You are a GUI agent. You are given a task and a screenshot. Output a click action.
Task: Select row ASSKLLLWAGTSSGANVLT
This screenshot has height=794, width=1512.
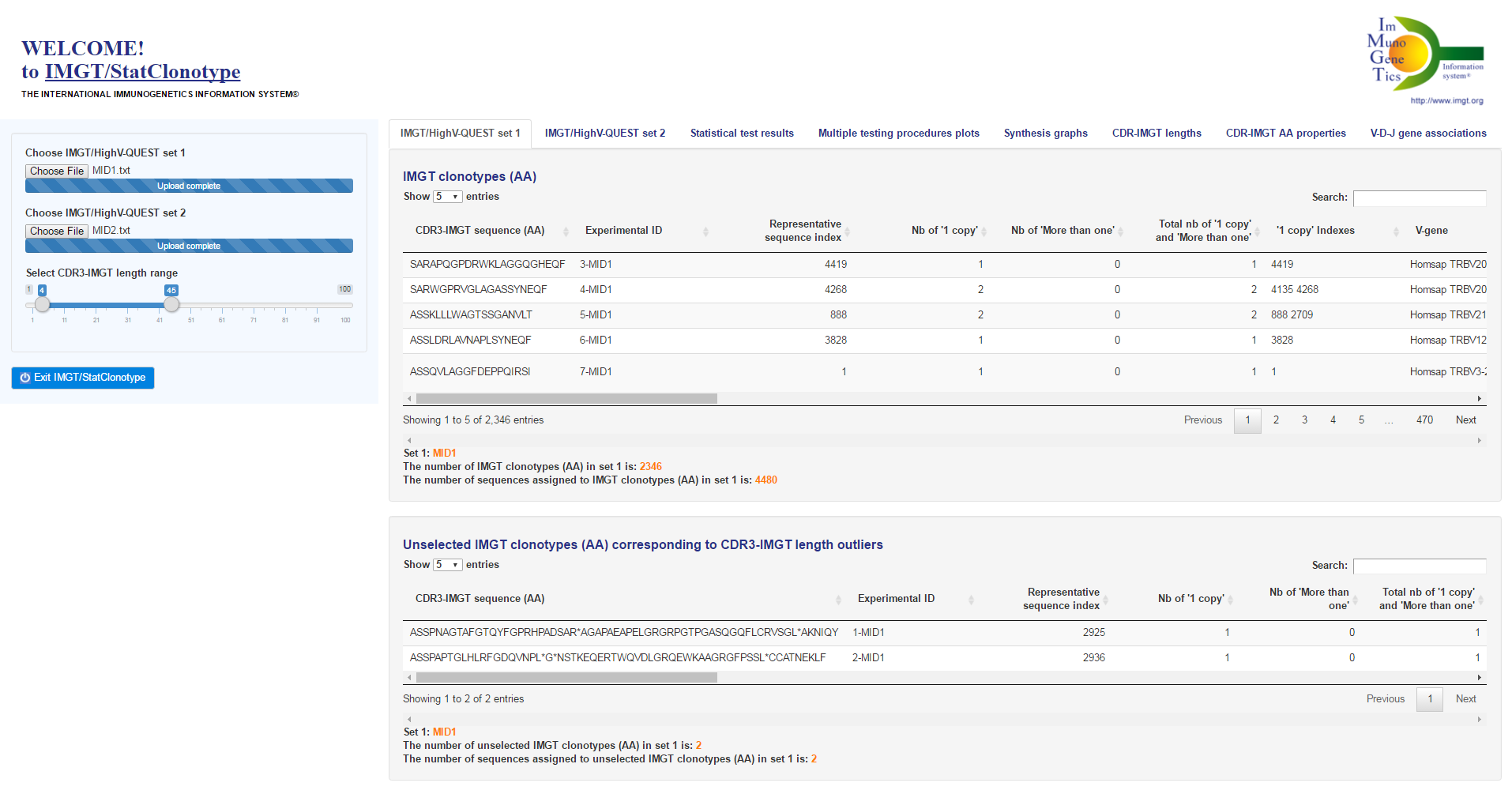click(945, 315)
